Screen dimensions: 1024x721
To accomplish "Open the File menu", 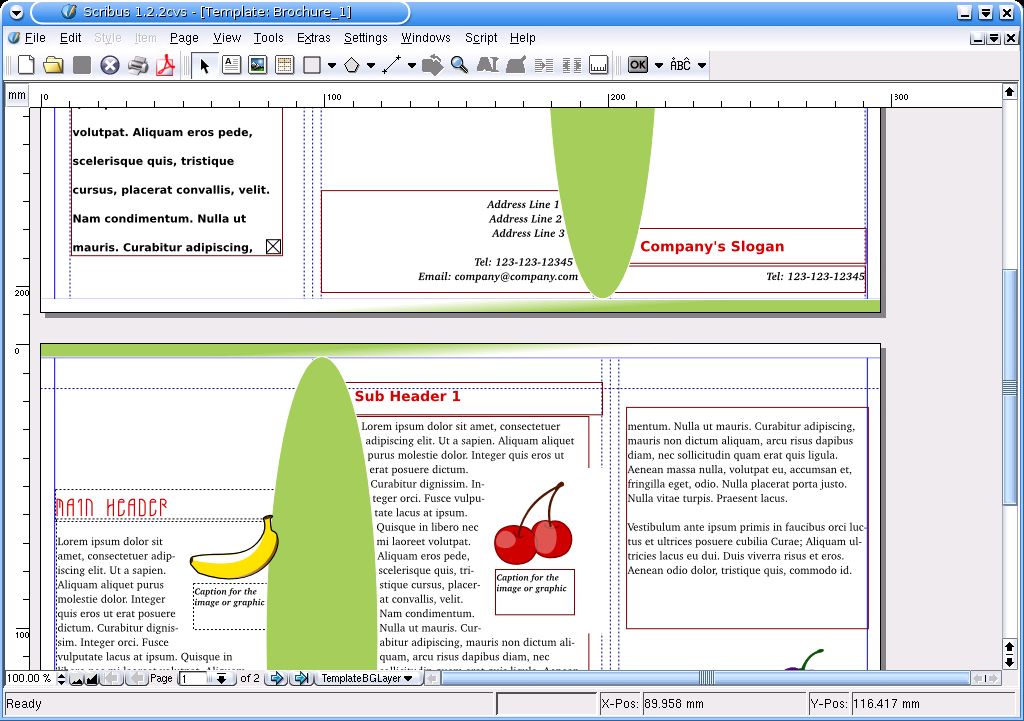I will 35,38.
